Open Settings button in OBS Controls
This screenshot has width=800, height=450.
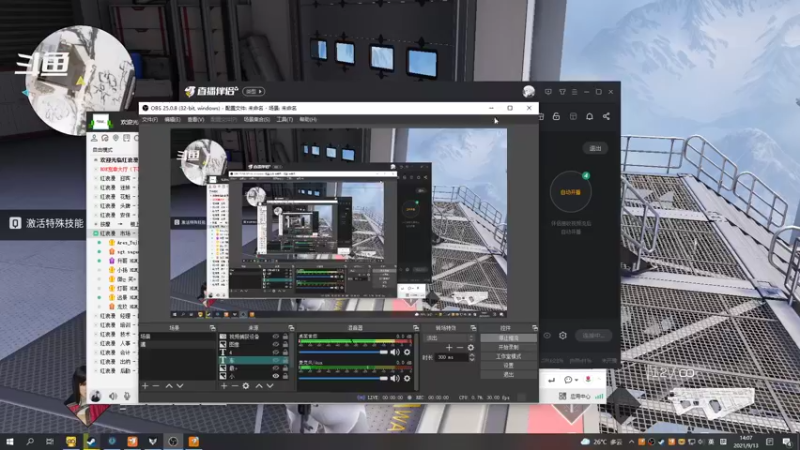[x=508, y=365]
